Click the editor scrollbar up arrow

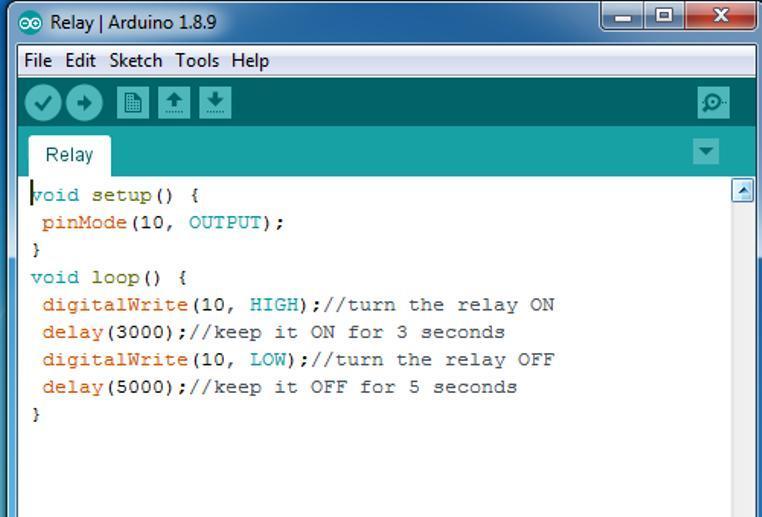tap(743, 190)
